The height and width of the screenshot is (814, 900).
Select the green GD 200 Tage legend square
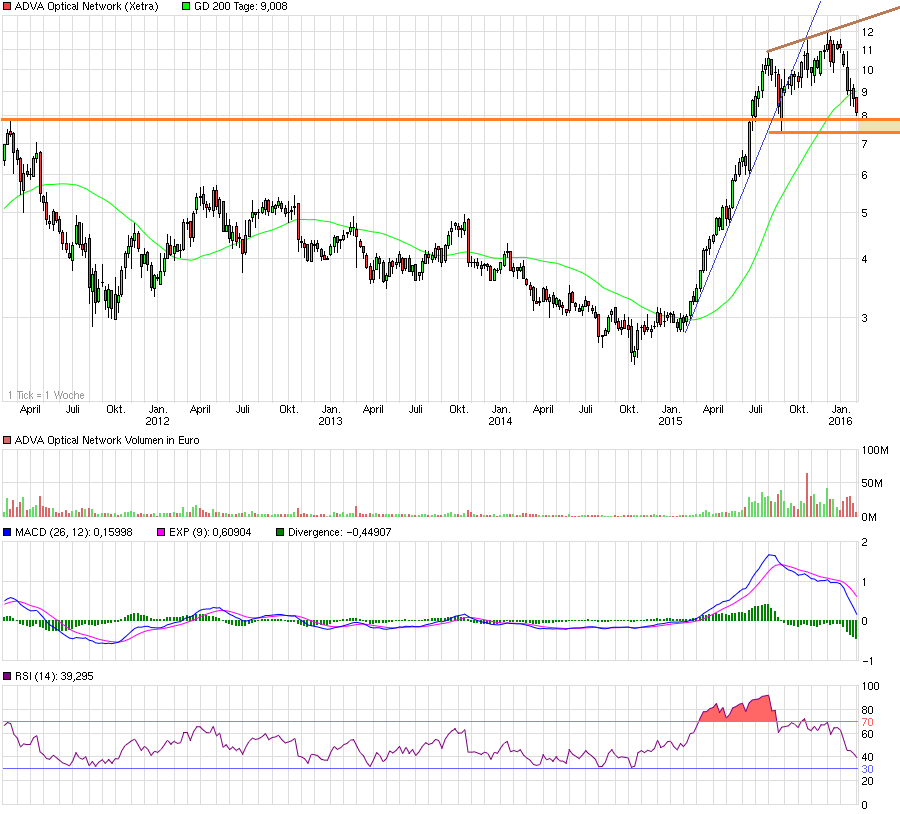coord(185,6)
